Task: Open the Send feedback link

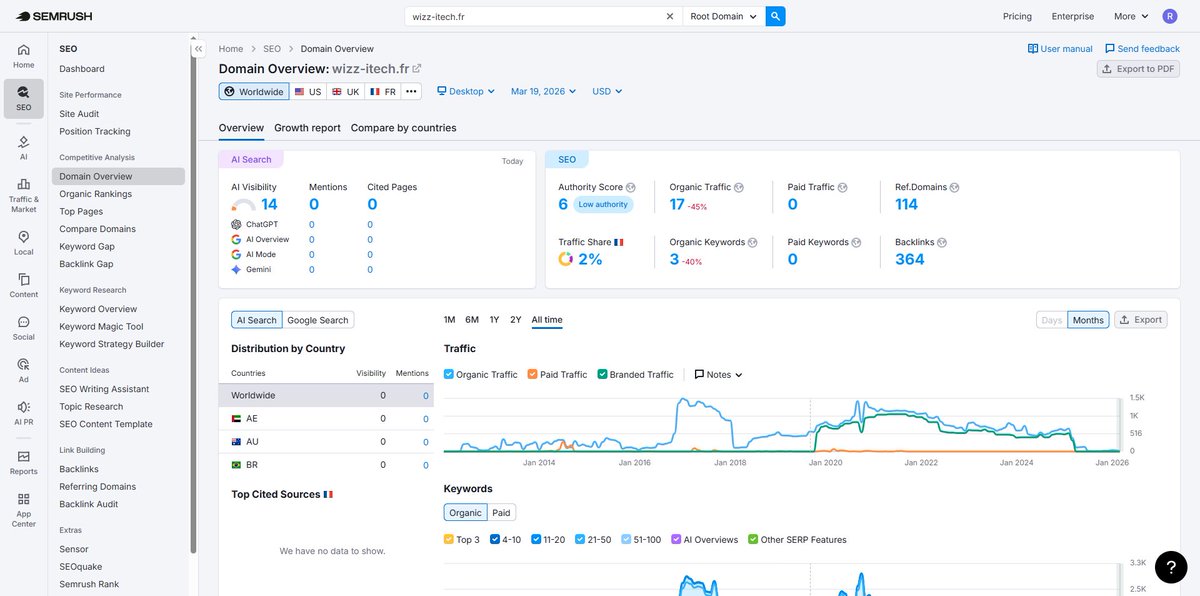Action: click(1142, 48)
